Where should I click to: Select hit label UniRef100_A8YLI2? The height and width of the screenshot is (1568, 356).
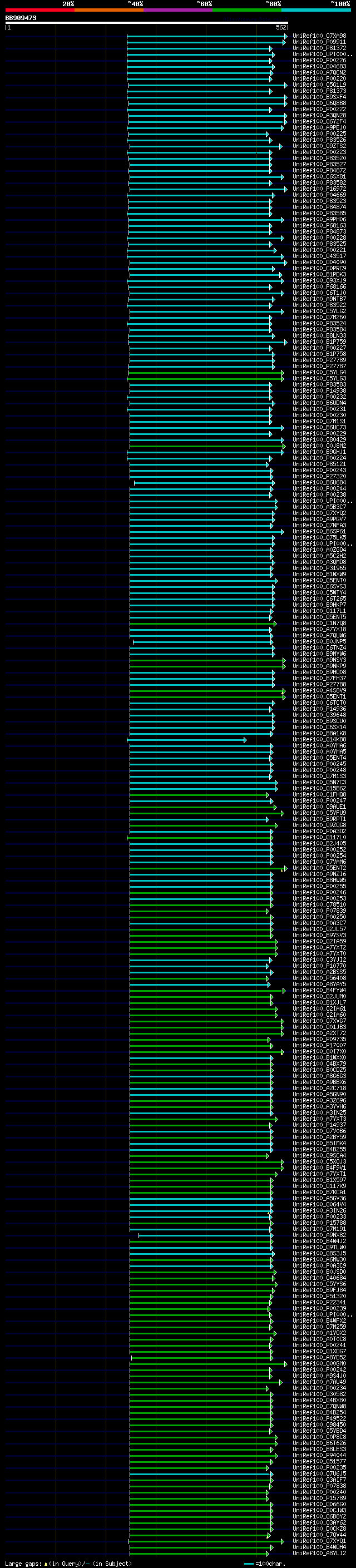[x=319, y=1553]
